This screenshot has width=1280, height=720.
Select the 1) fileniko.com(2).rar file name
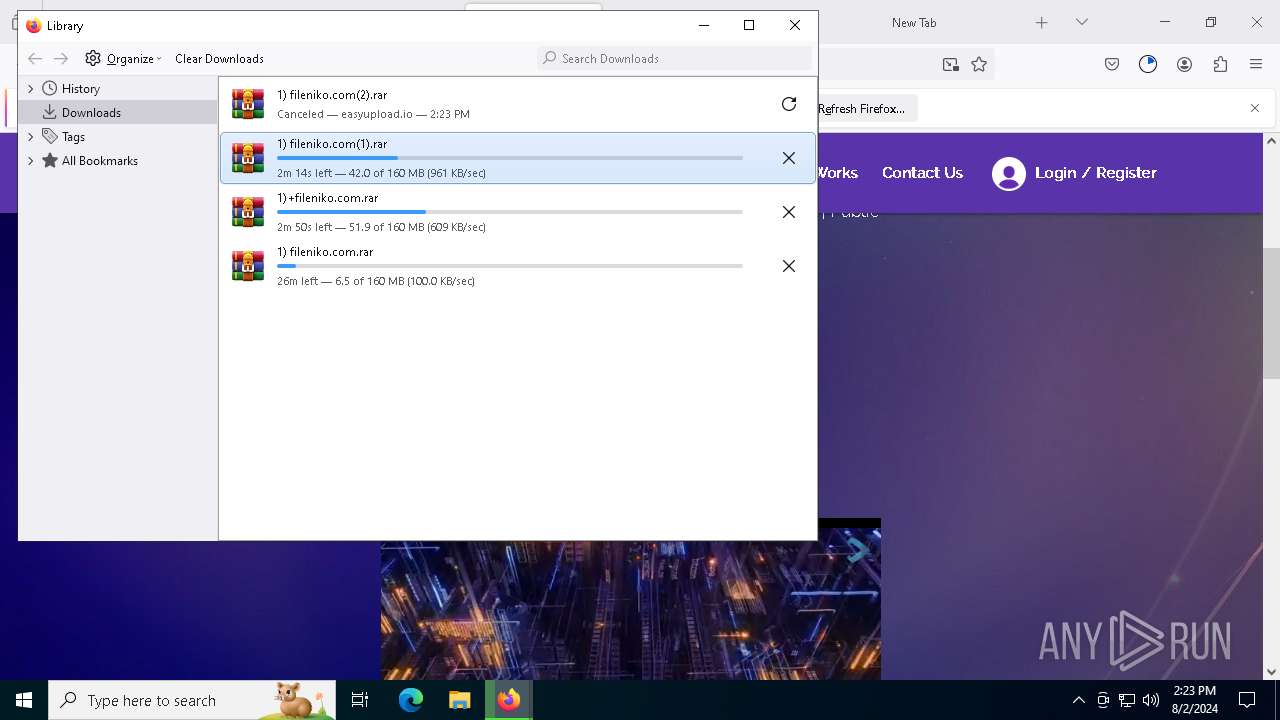point(332,95)
